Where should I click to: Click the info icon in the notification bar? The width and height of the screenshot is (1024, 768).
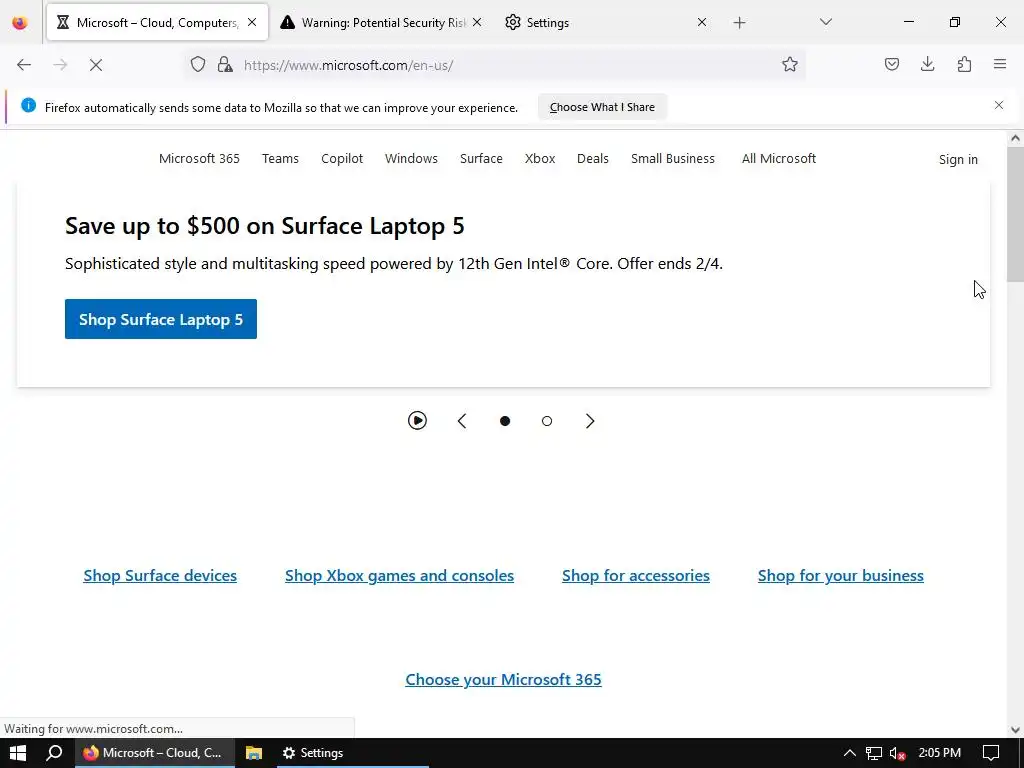29,105
